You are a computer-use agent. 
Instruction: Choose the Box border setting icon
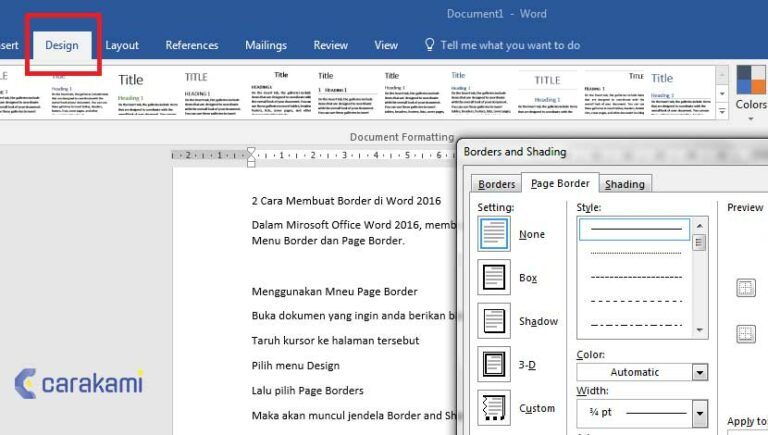point(494,277)
